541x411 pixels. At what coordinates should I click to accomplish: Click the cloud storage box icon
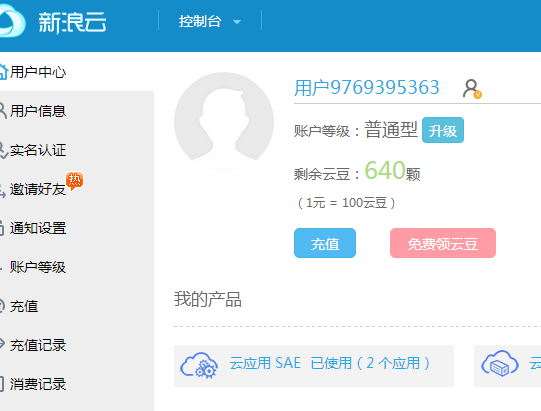(500, 363)
